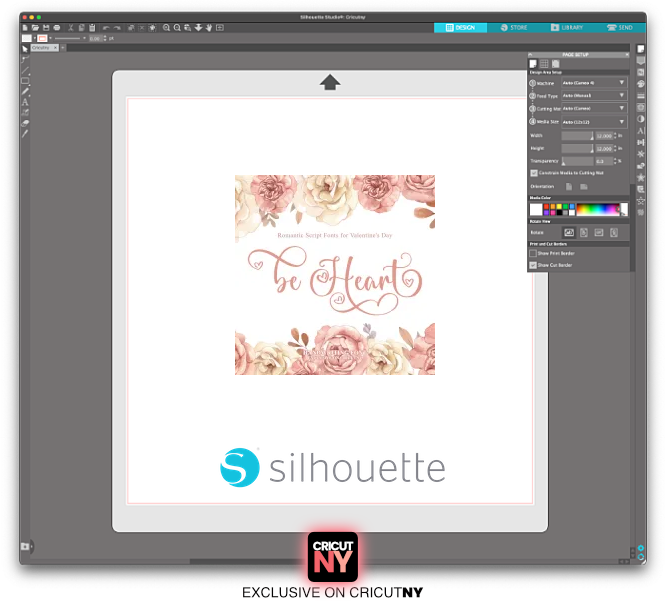Open the Machine dropdown
The width and height of the screenshot is (665, 604).
594,83
